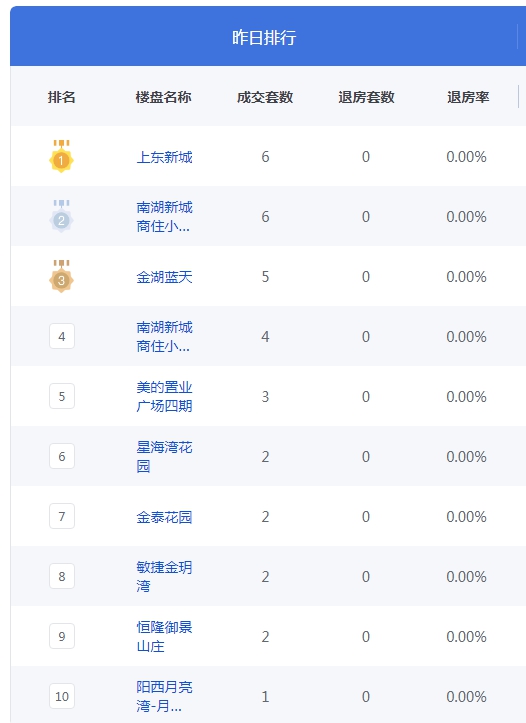Open the rank 2 南湖新城商住小 link

(164, 217)
